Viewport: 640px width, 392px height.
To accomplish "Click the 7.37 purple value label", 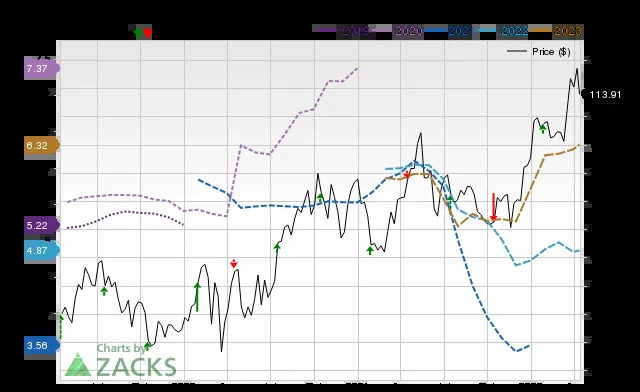I will [x=42, y=68].
